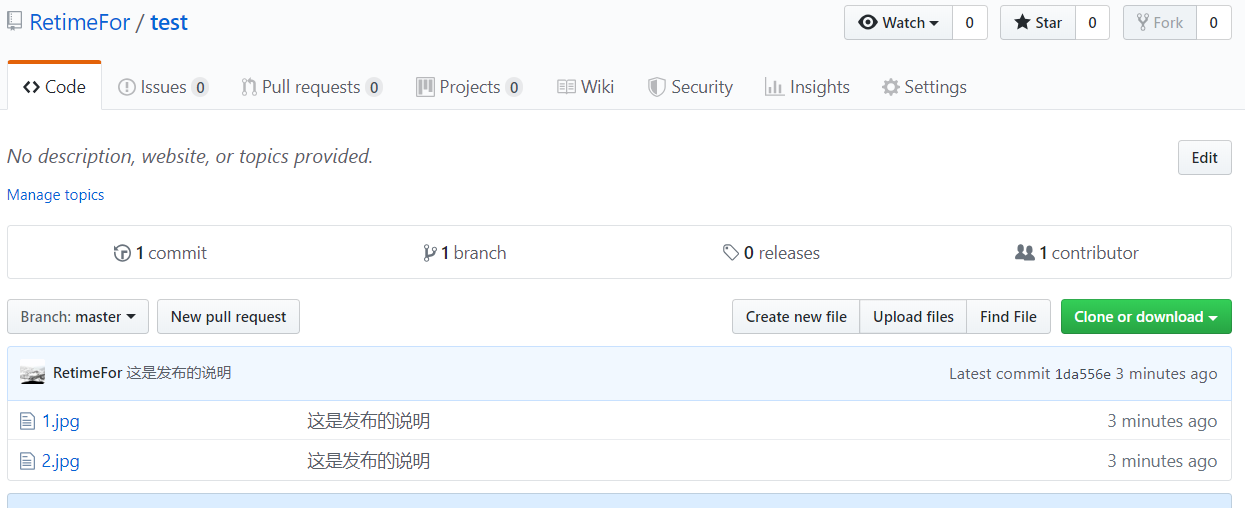Screen dimensions: 1245x508
Task: View the watchers count next to Watch
Action: point(970,22)
